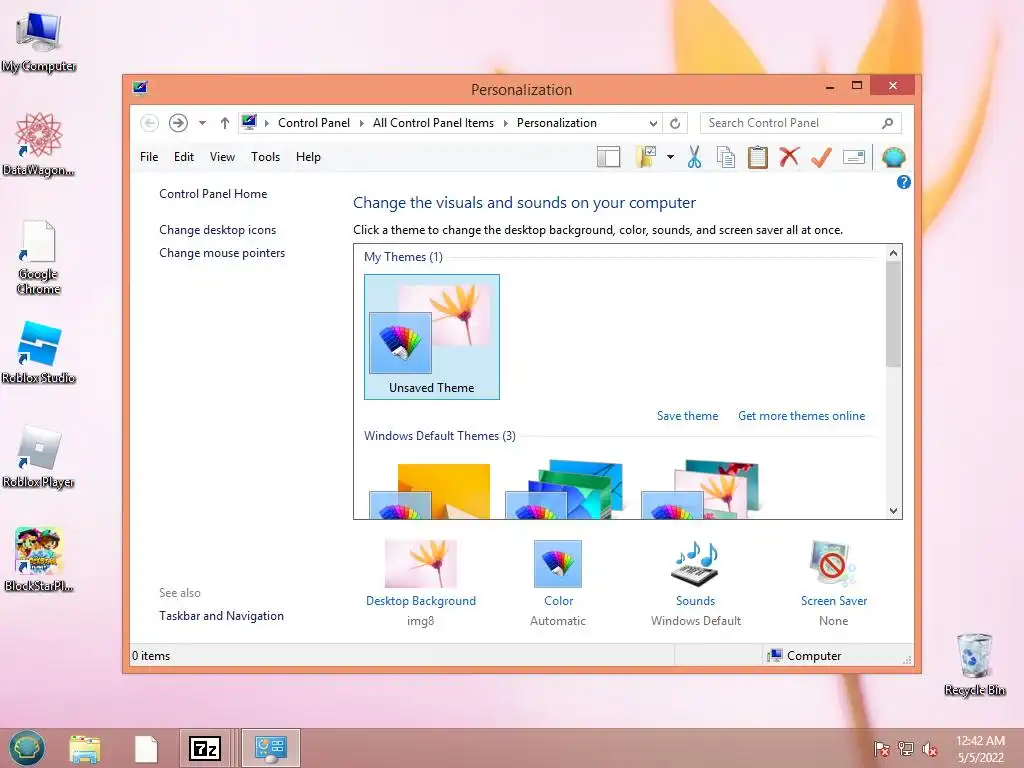Open Change desktop icons link
Image resolution: width=1024 pixels, height=768 pixels.
click(x=217, y=230)
